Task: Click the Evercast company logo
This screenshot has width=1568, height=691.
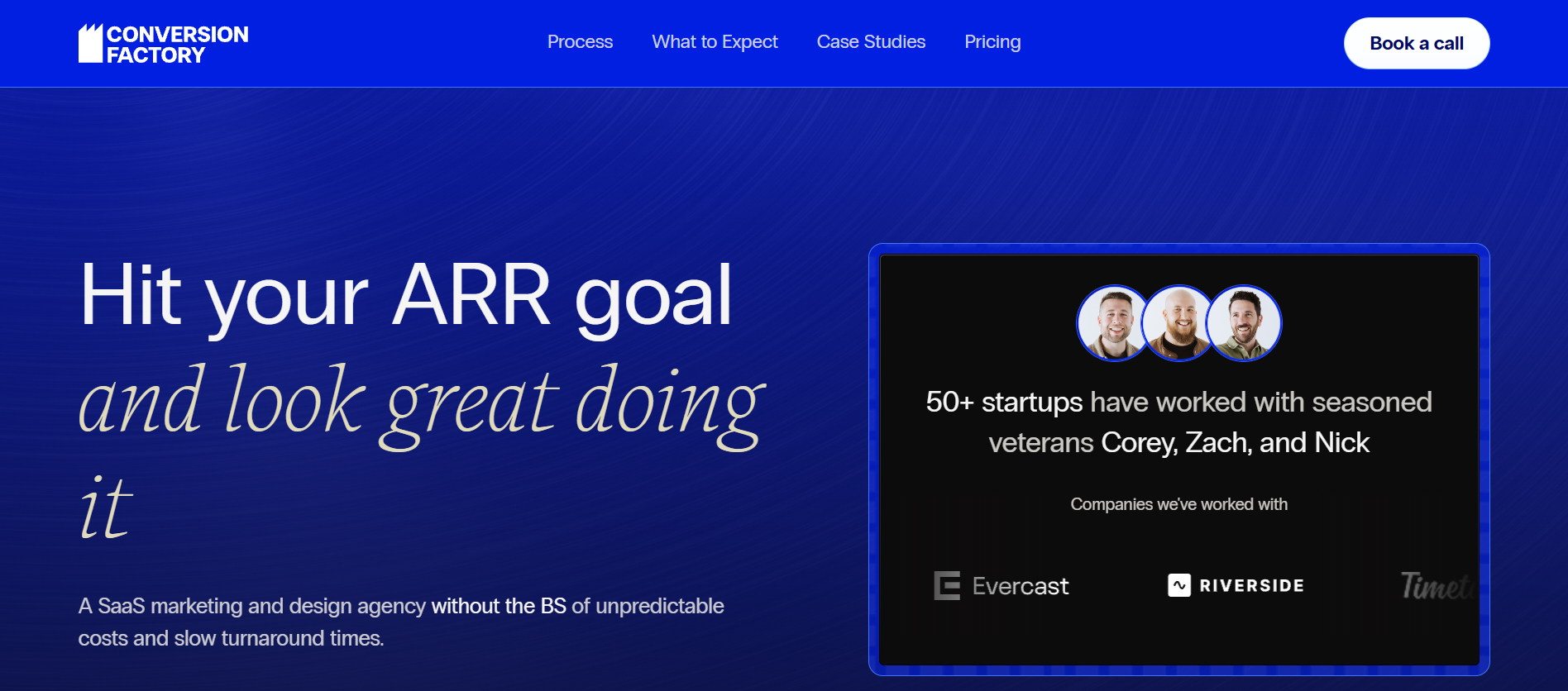Action: [1002, 586]
